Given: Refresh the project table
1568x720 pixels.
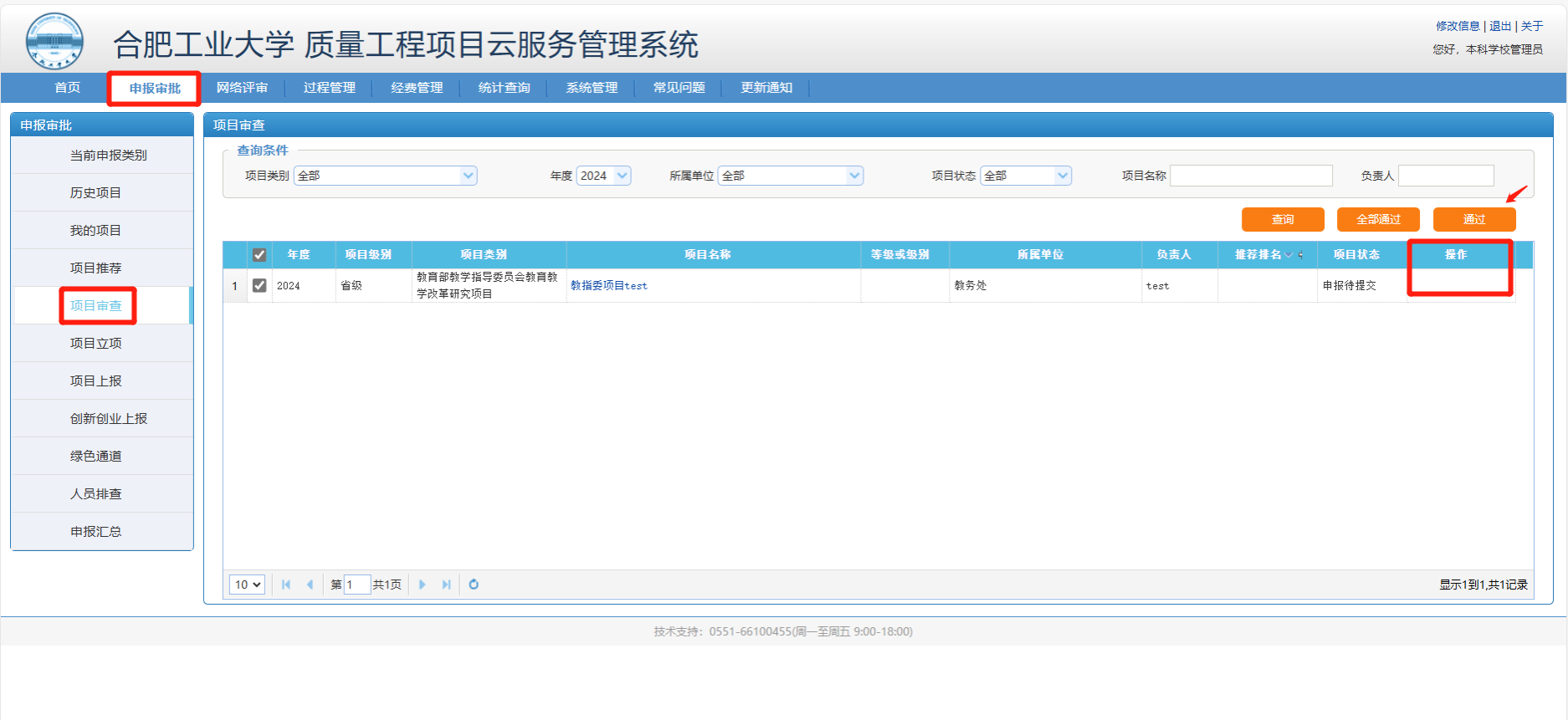Looking at the screenshot, I should pos(474,585).
